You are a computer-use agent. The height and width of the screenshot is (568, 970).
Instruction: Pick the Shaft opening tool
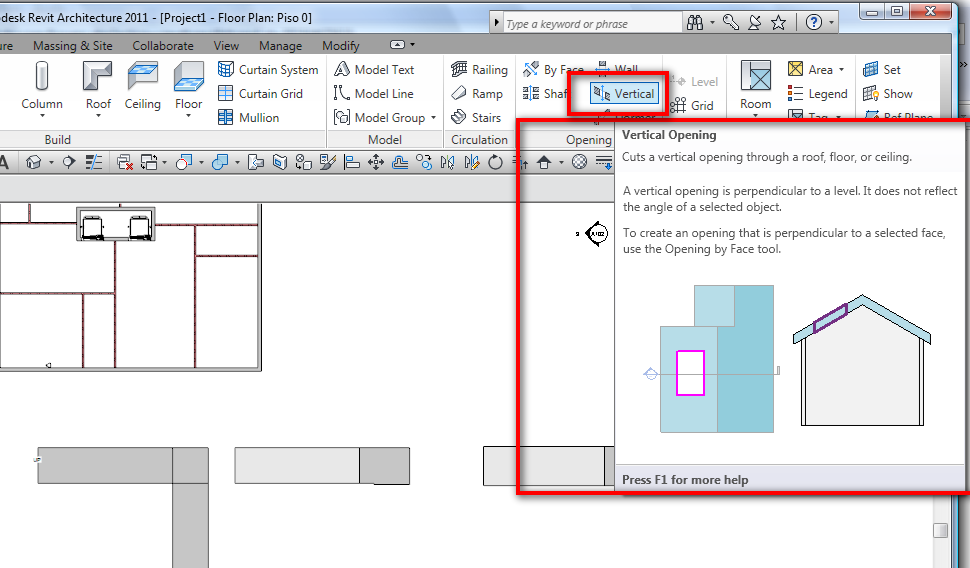point(545,93)
